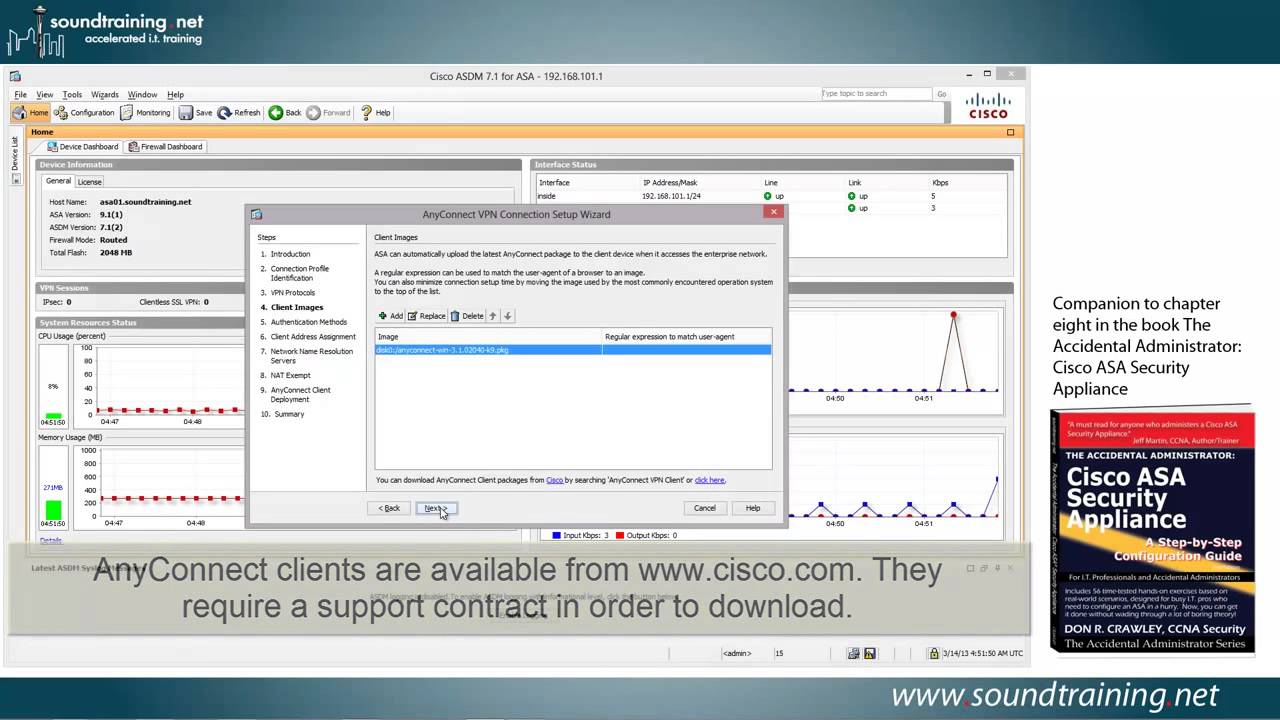The image size is (1280, 720).
Task: Click the Replace image button
Action: pos(426,316)
